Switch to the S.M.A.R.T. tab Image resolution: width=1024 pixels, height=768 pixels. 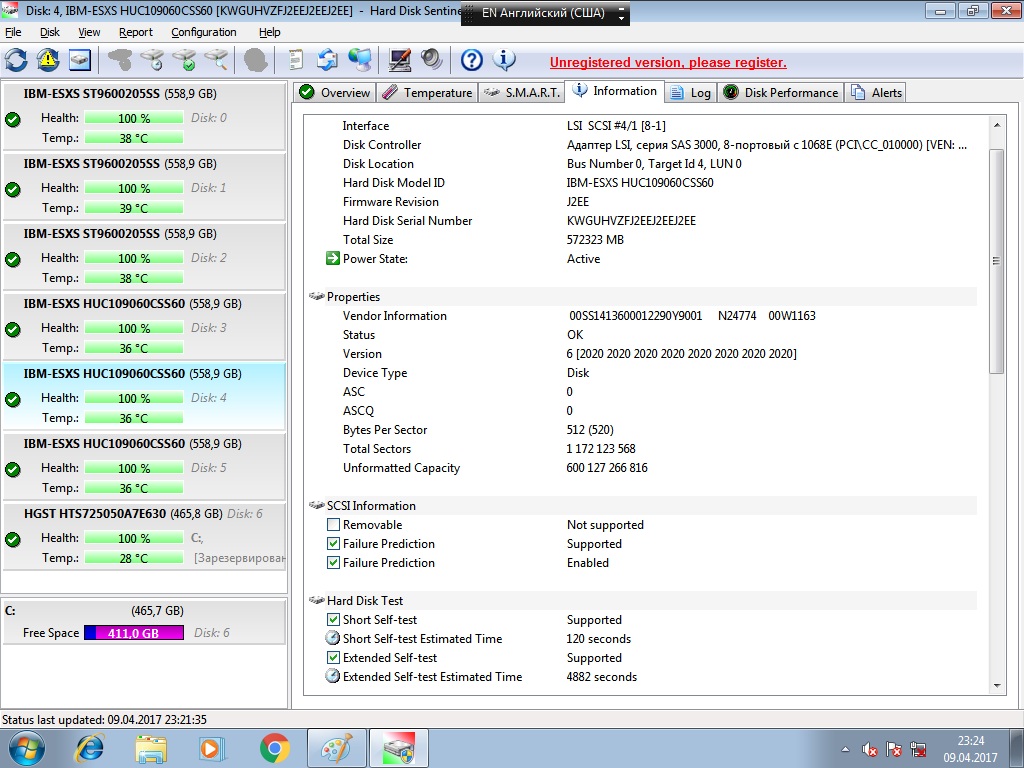(x=521, y=93)
